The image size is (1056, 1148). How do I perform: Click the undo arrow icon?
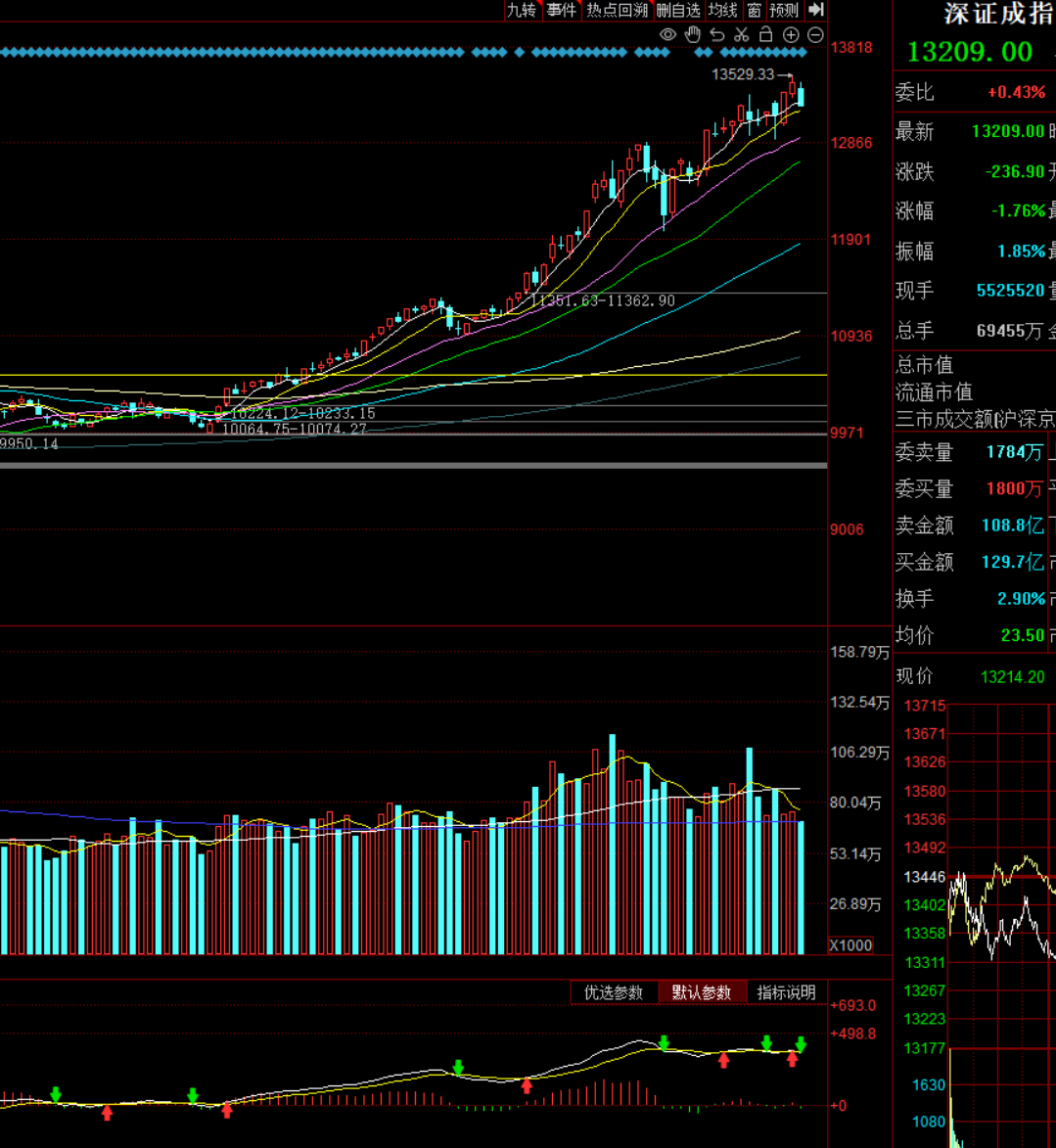717,35
